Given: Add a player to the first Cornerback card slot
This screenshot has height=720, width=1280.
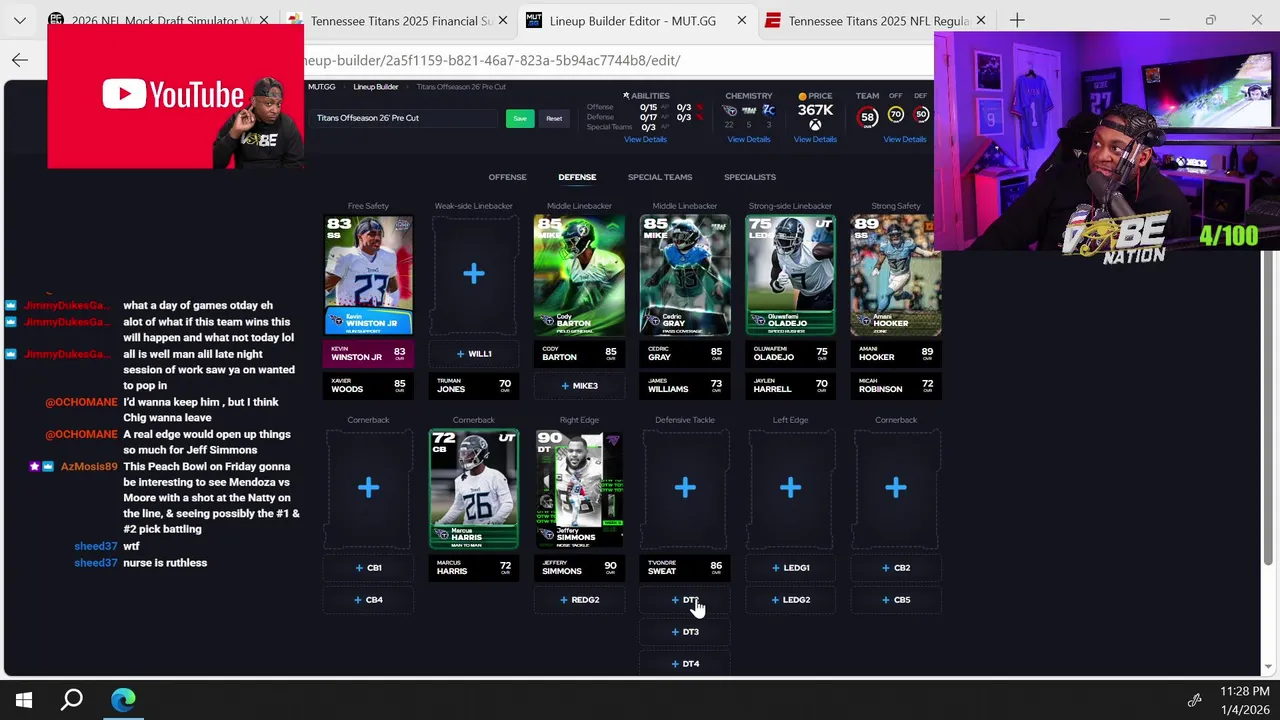Looking at the screenshot, I should pos(368,488).
